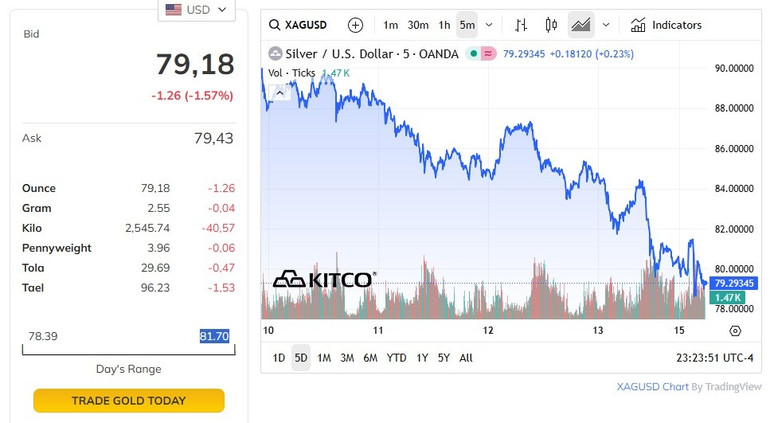Screen dimensions: 770x423
Task: Open the XAGUSD Chart link
Action: click(652, 386)
